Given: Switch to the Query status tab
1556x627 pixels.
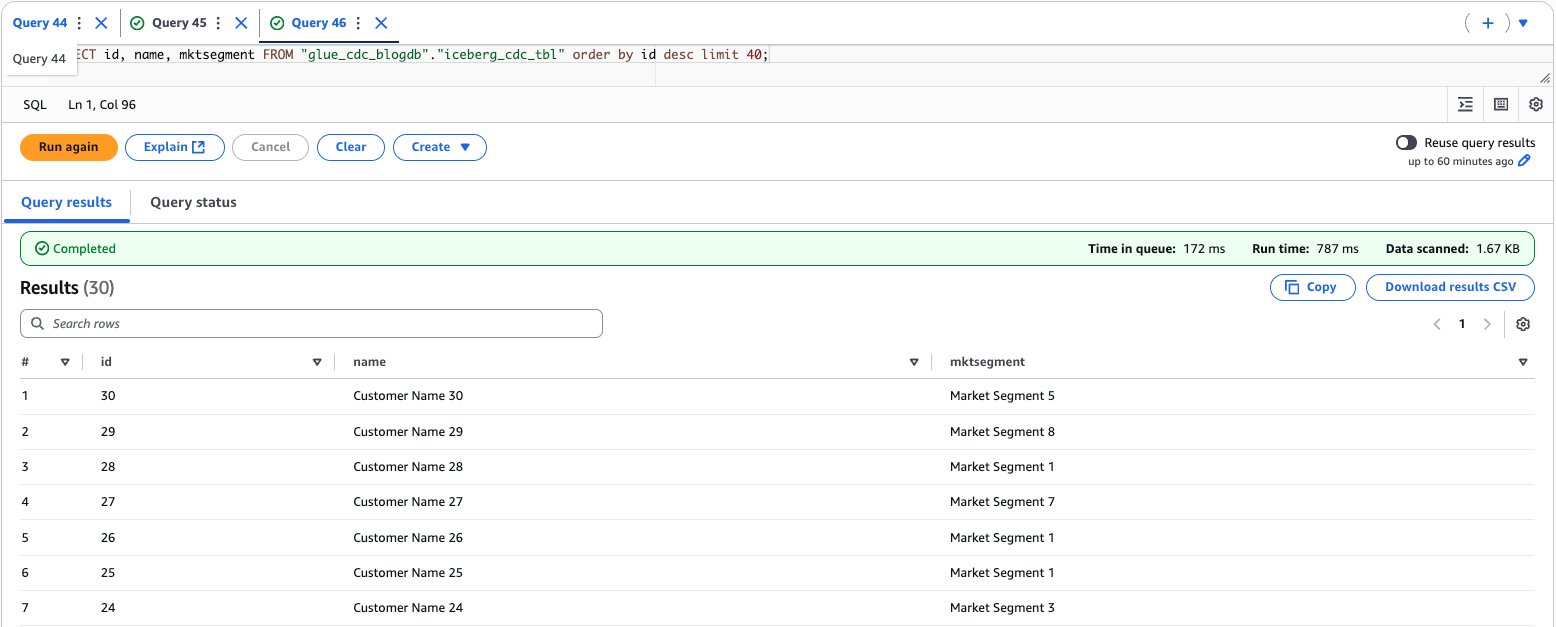Looking at the screenshot, I should 193,202.
